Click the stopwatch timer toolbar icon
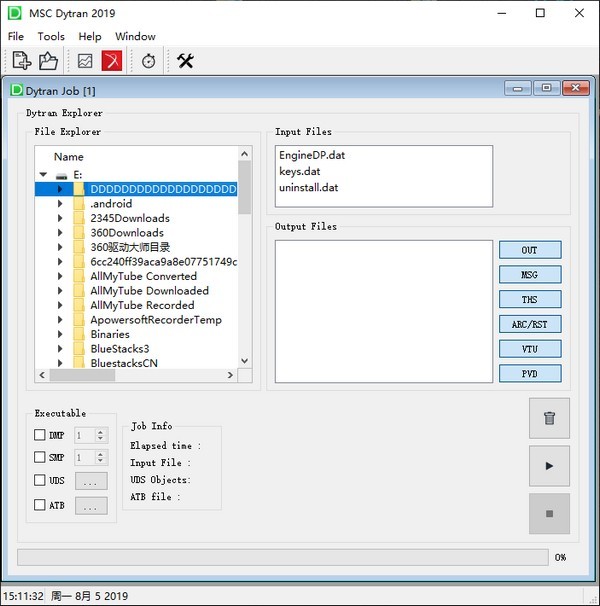Screen dimensions: 600x606 [148, 61]
